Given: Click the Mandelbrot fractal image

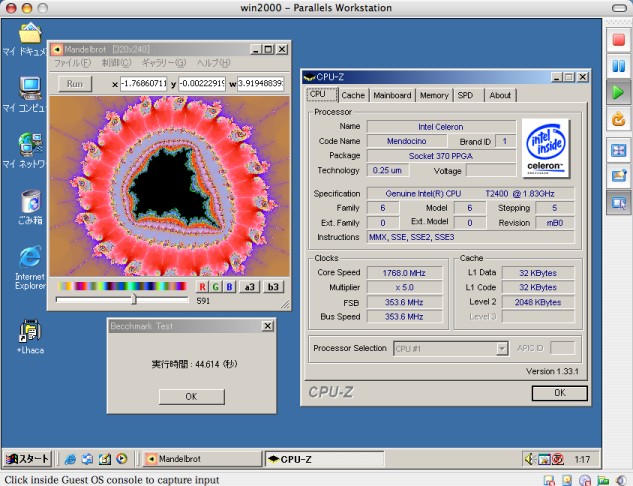Looking at the screenshot, I should point(170,186).
